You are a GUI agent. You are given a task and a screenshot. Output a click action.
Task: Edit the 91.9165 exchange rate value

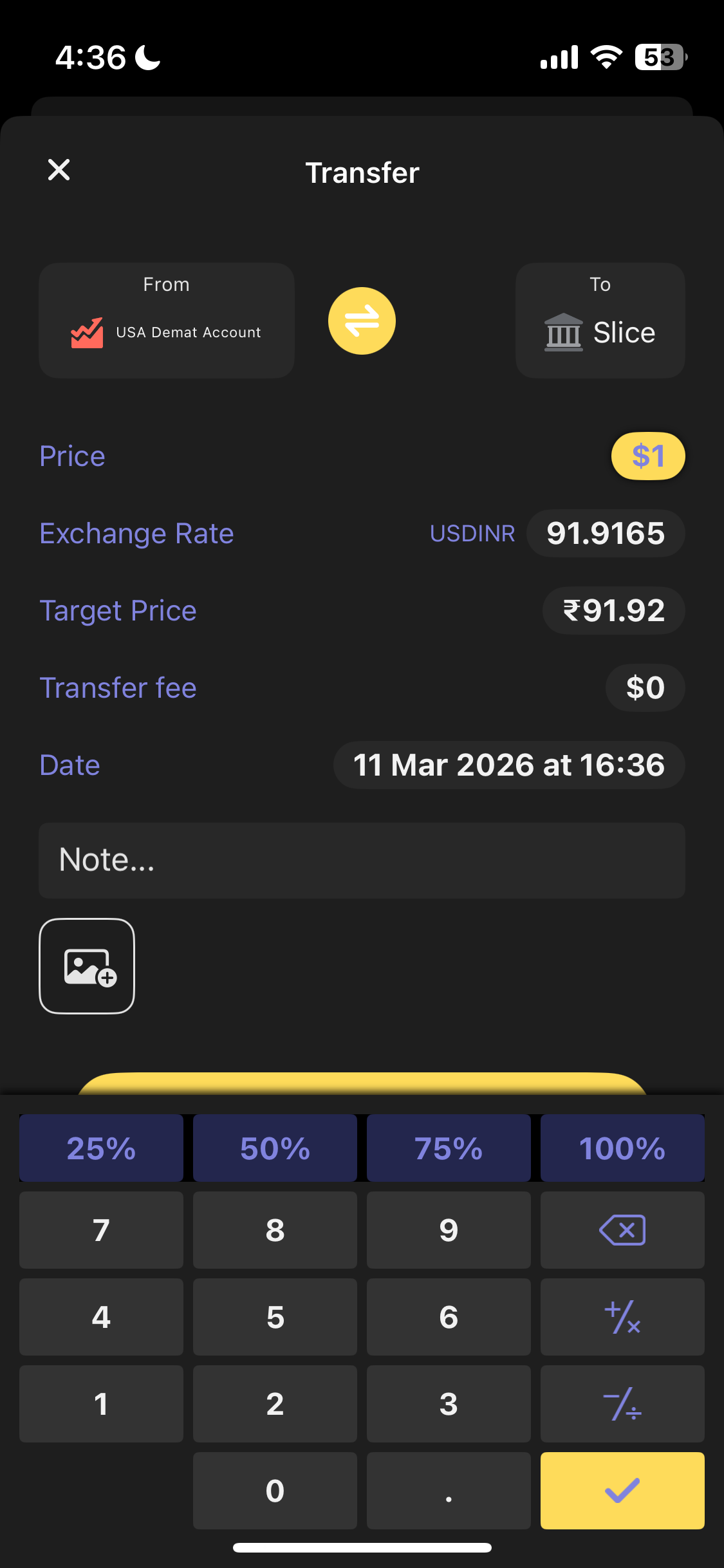click(x=605, y=534)
